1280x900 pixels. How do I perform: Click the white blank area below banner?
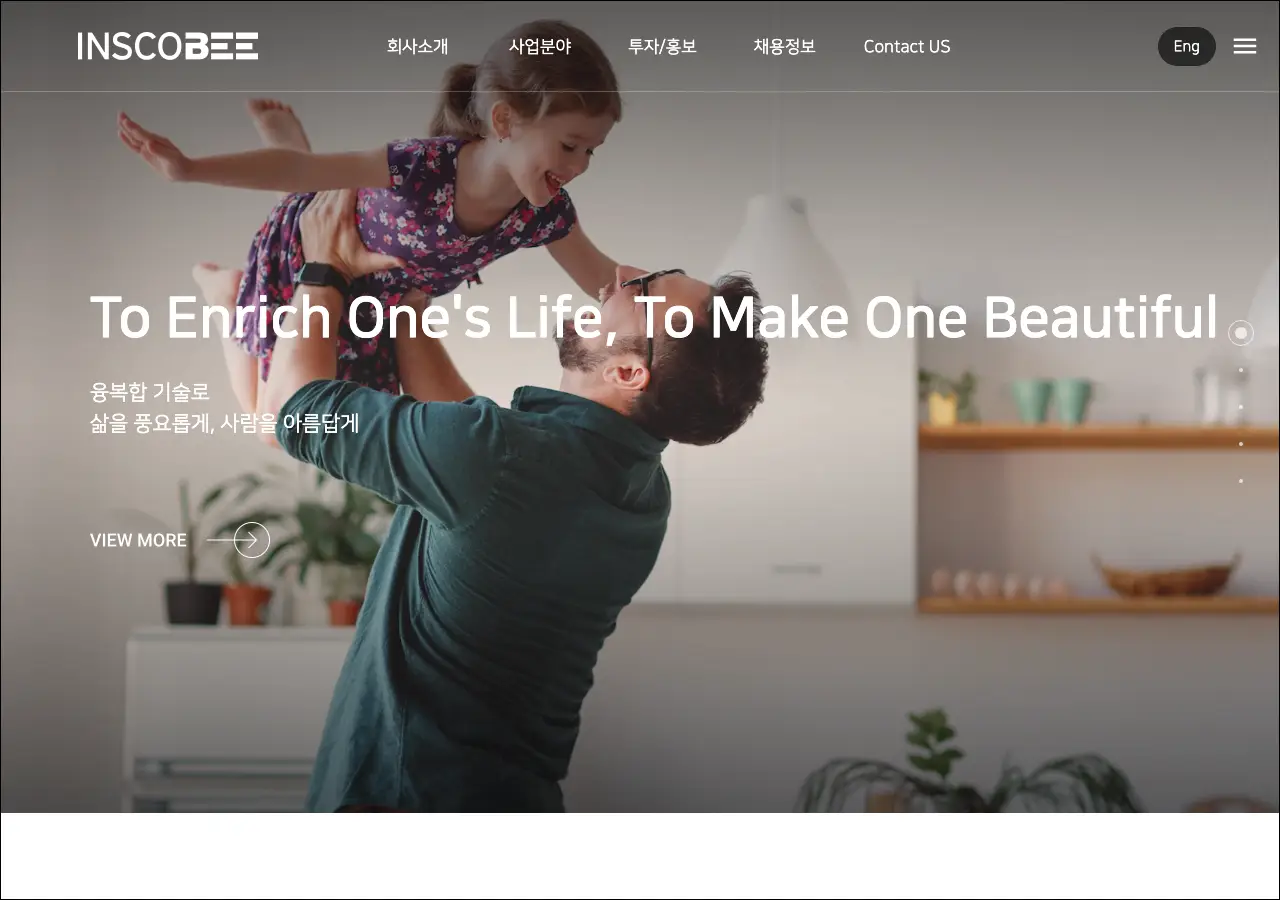point(640,855)
